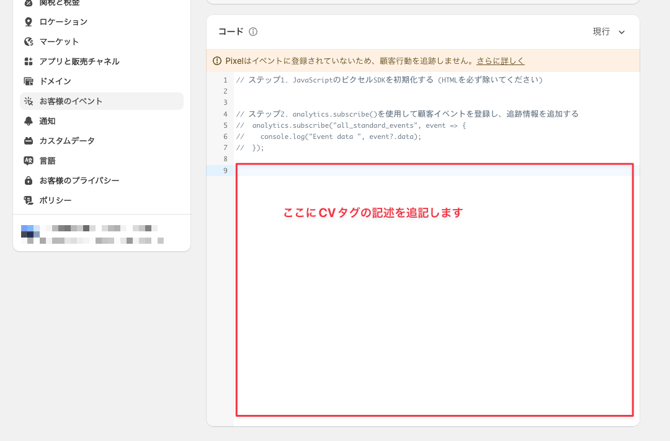The height and width of the screenshot is (441, 670).
Task: Click the カスタムデータ icon in sidebar
Action: [28, 141]
